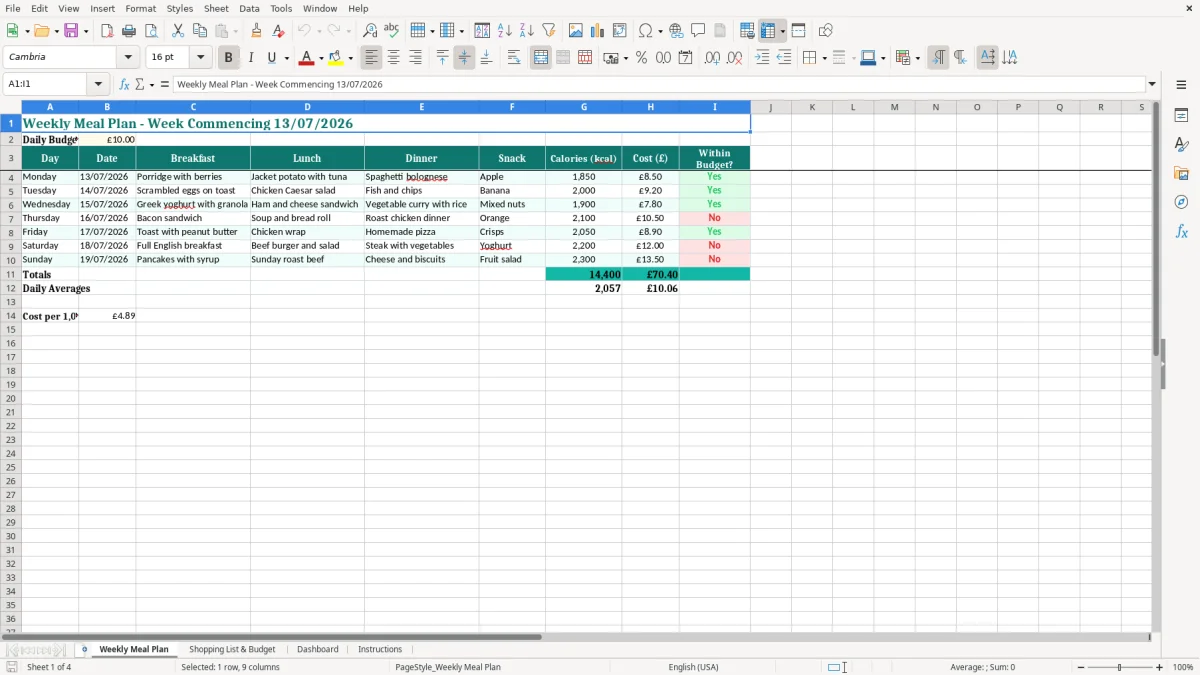
Task: Toggle Center Vertically alignment
Action: [464, 58]
